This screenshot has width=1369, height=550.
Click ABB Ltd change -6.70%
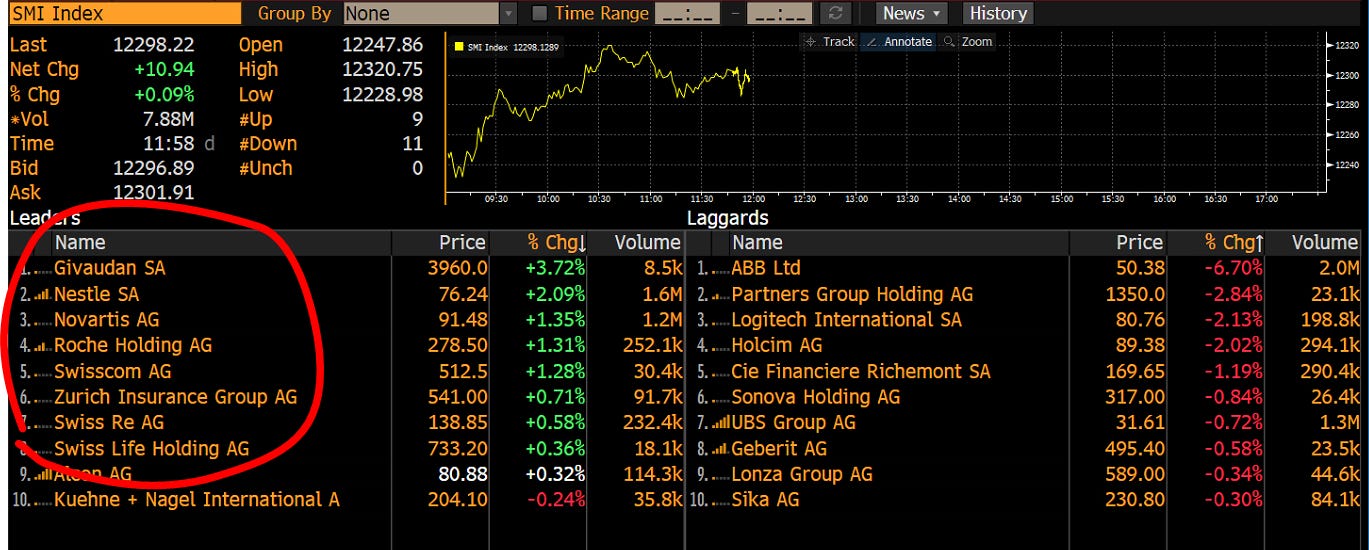point(1233,268)
